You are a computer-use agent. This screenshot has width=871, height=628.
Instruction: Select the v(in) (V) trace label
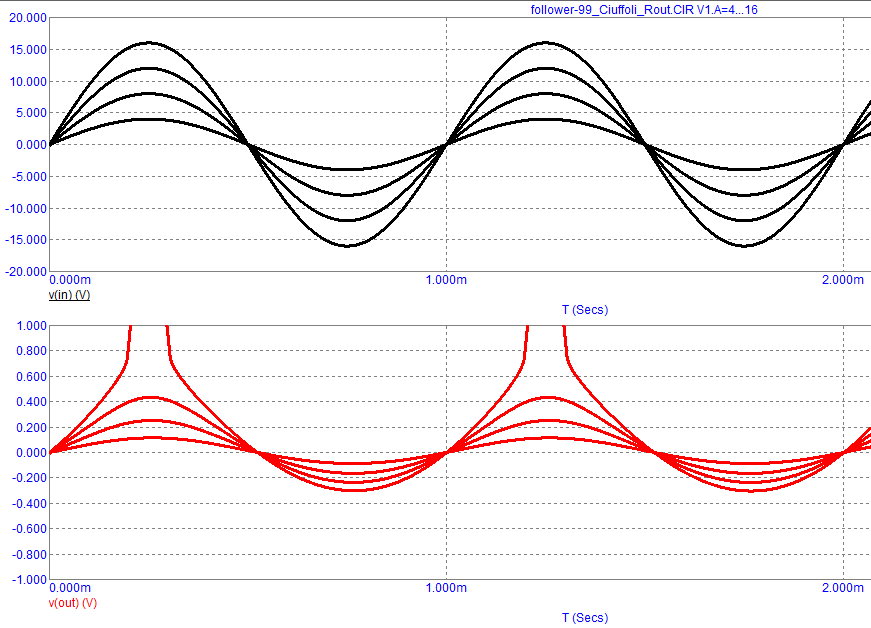pyautogui.click(x=69, y=295)
